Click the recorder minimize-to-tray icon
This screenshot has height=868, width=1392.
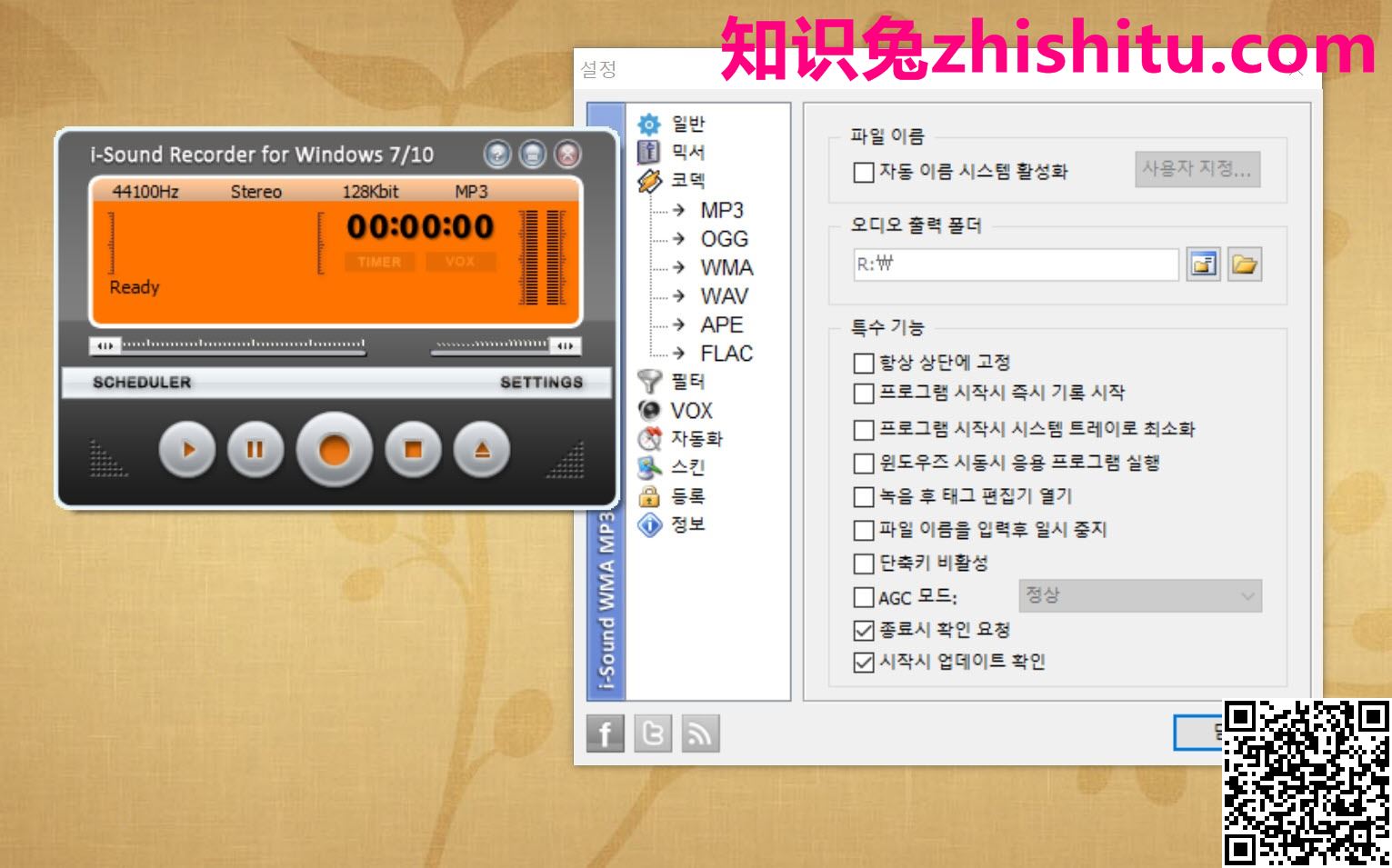(532, 155)
